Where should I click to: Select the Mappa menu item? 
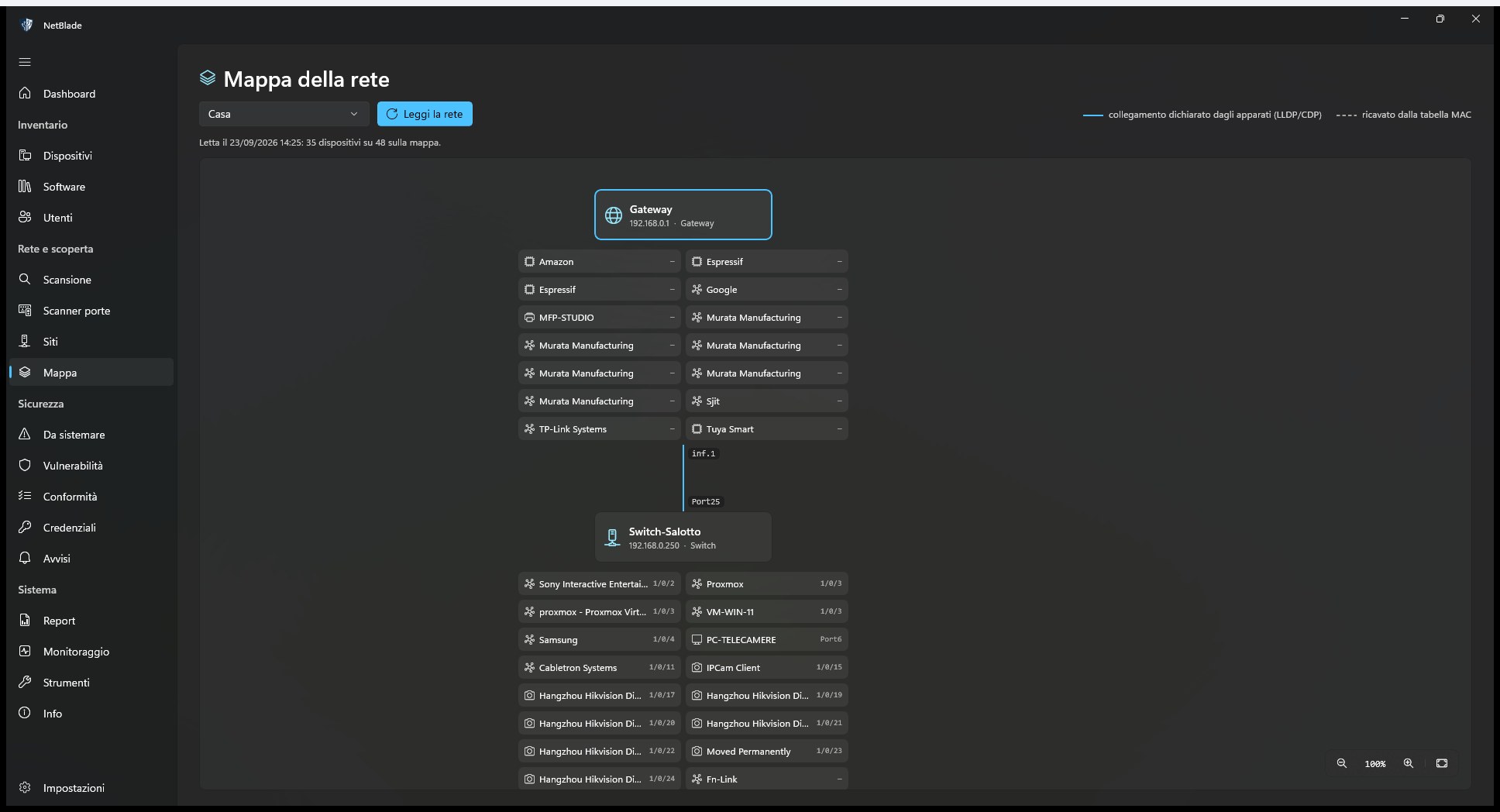pos(91,372)
